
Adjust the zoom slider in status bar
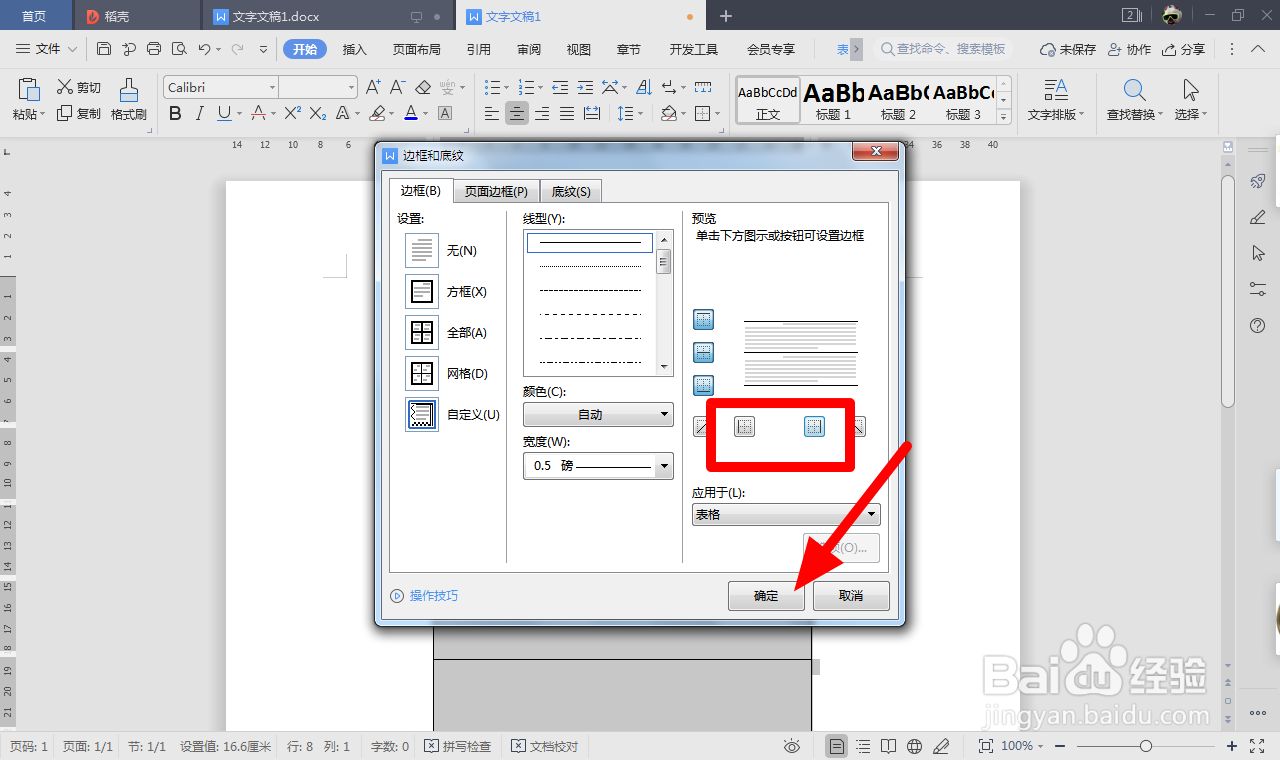pyautogui.click(x=1146, y=746)
